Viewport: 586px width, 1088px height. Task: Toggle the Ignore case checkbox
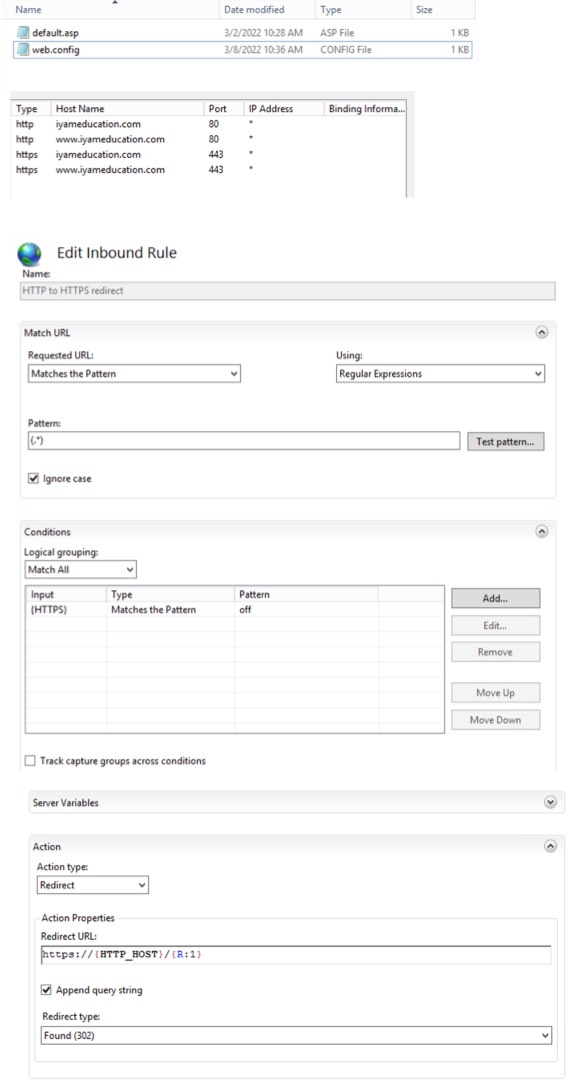33,478
